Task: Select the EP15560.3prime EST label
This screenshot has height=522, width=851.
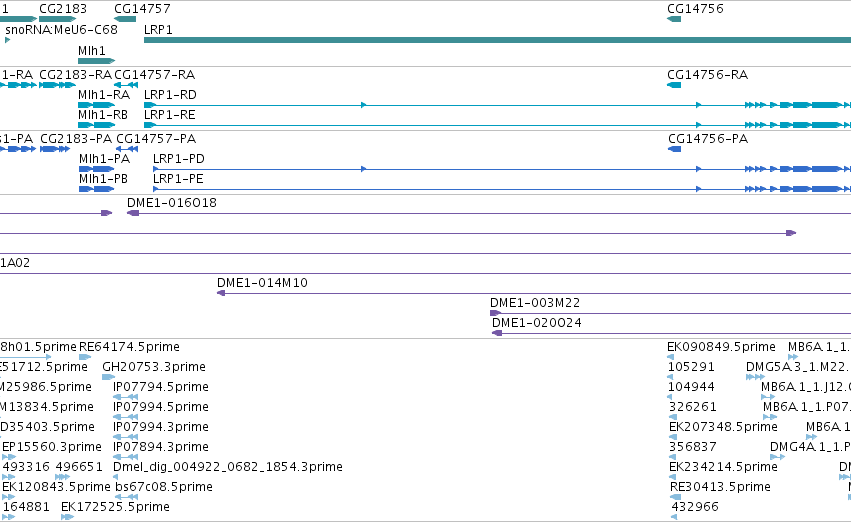Action: 52,447
